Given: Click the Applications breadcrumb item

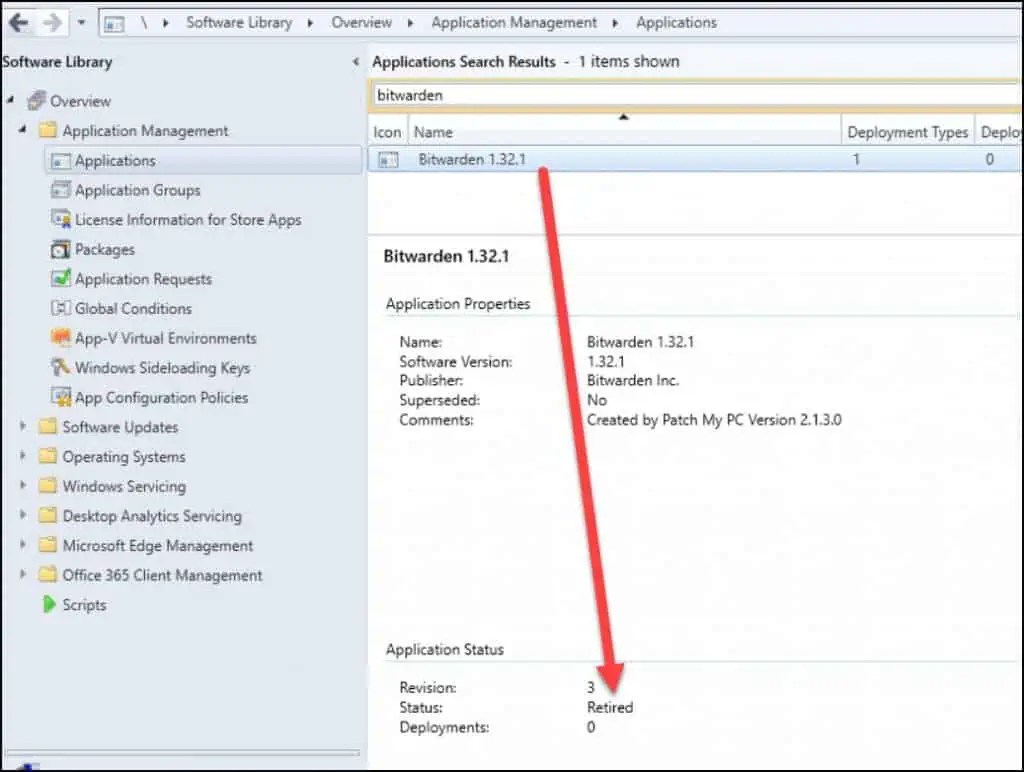Looking at the screenshot, I should pyautogui.click(x=677, y=22).
